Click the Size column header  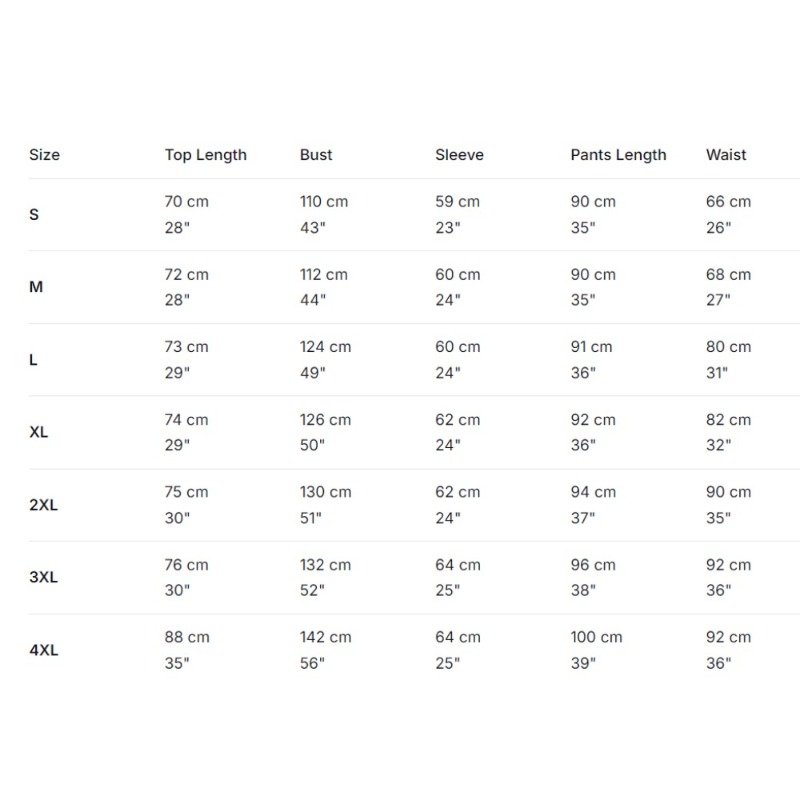[44, 155]
